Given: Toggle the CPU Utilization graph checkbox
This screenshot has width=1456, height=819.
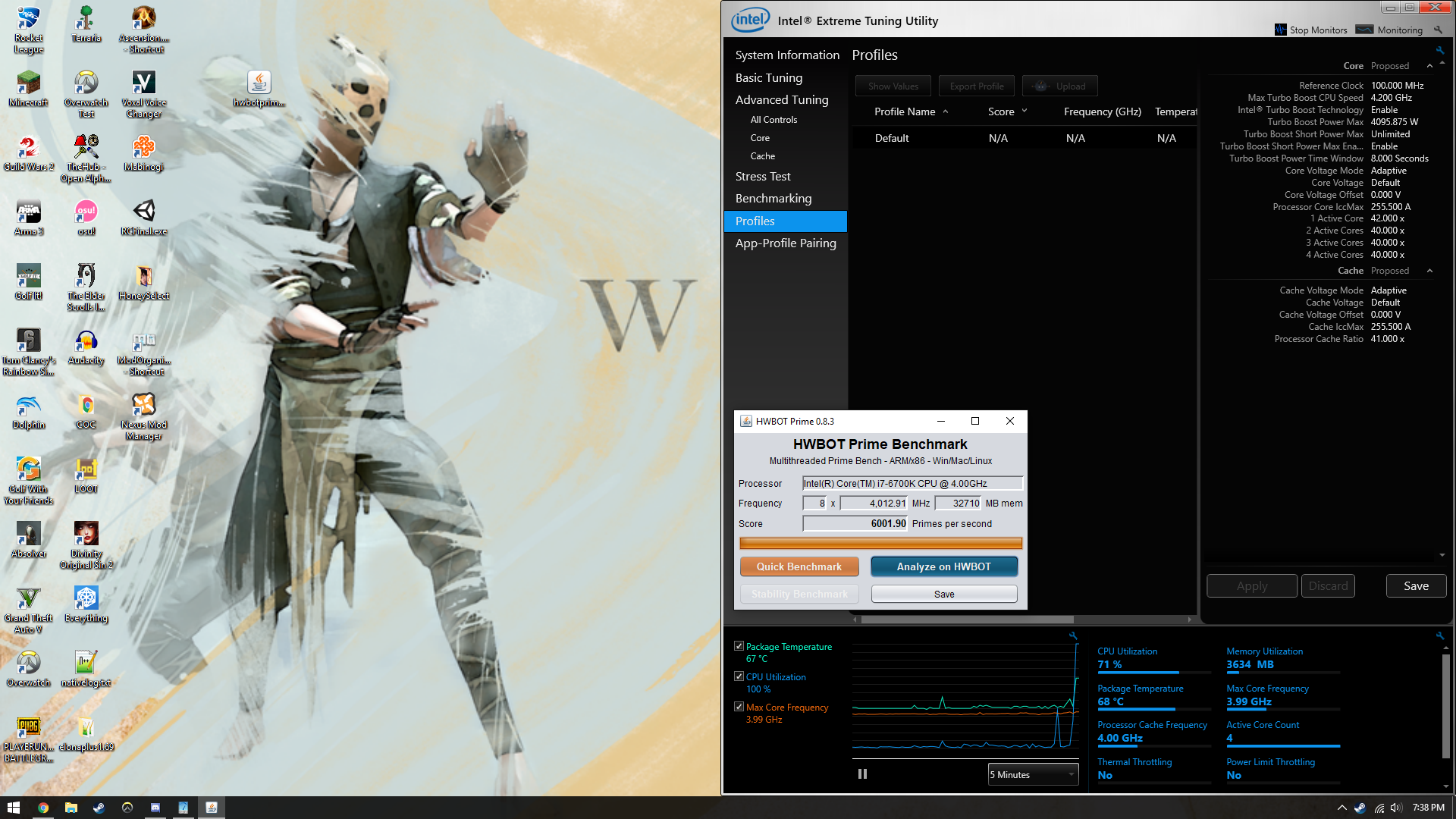Looking at the screenshot, I should (x=739, y=676).
